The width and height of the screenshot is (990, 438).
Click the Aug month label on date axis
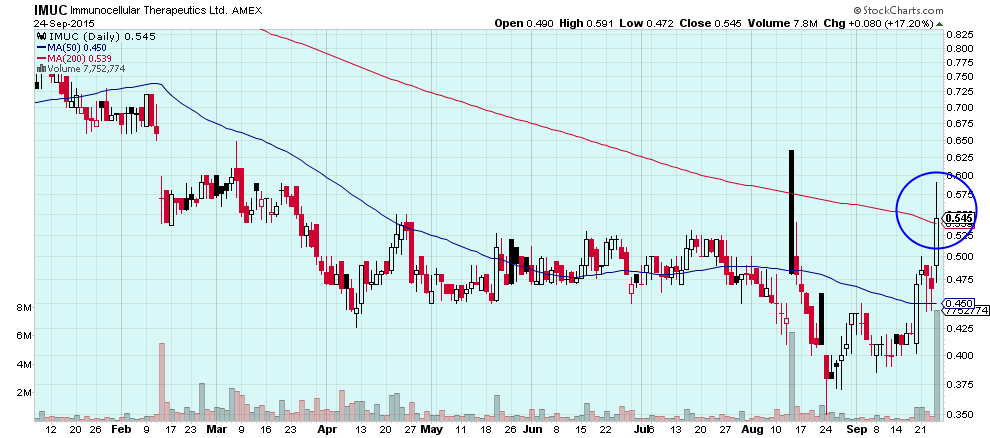(752, 429)
